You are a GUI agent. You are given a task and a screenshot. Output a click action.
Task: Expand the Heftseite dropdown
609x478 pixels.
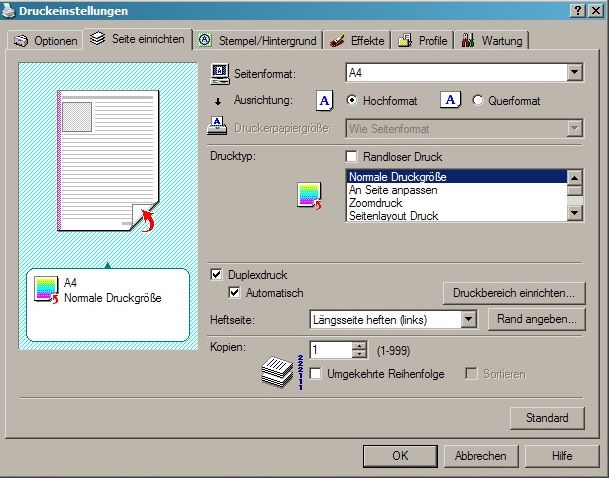pos(468,319)
